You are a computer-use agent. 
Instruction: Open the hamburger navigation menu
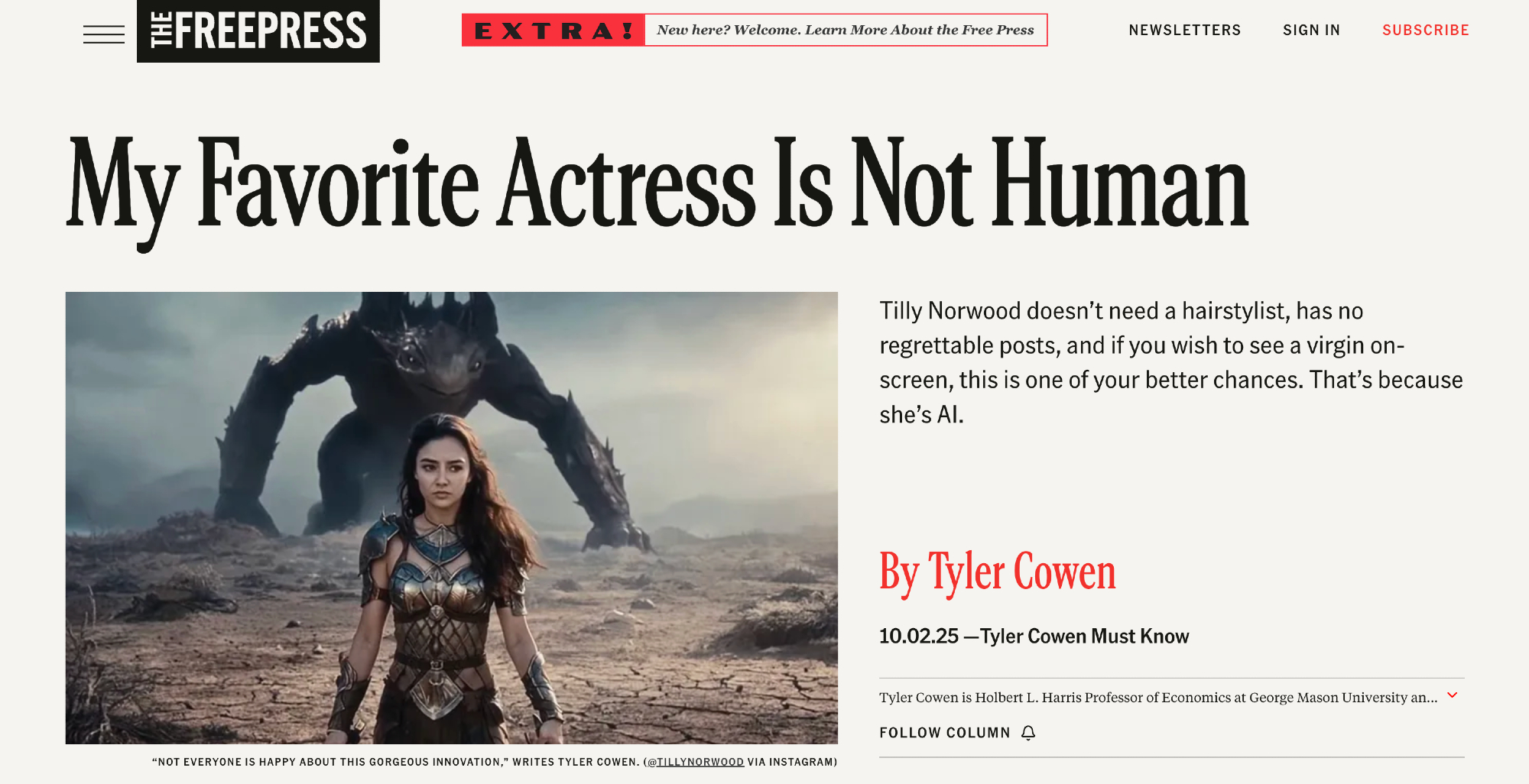click(104, 34)
